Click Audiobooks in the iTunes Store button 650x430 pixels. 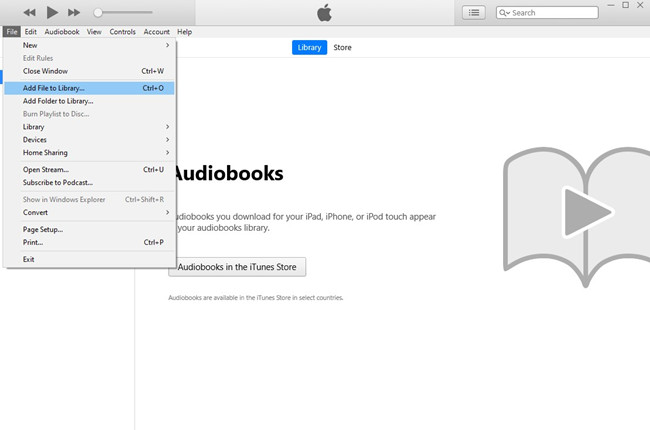tap(237, 267)
